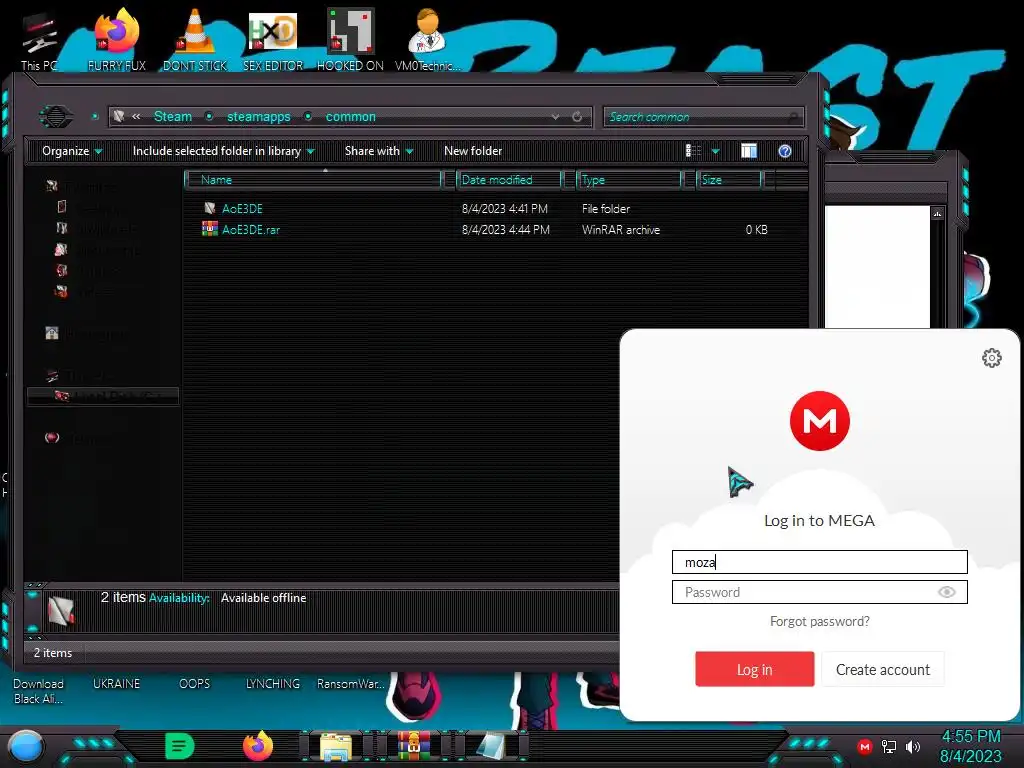
Task: Click the taskbar clock showing 4:55 PM
Action: click(970, 737)
